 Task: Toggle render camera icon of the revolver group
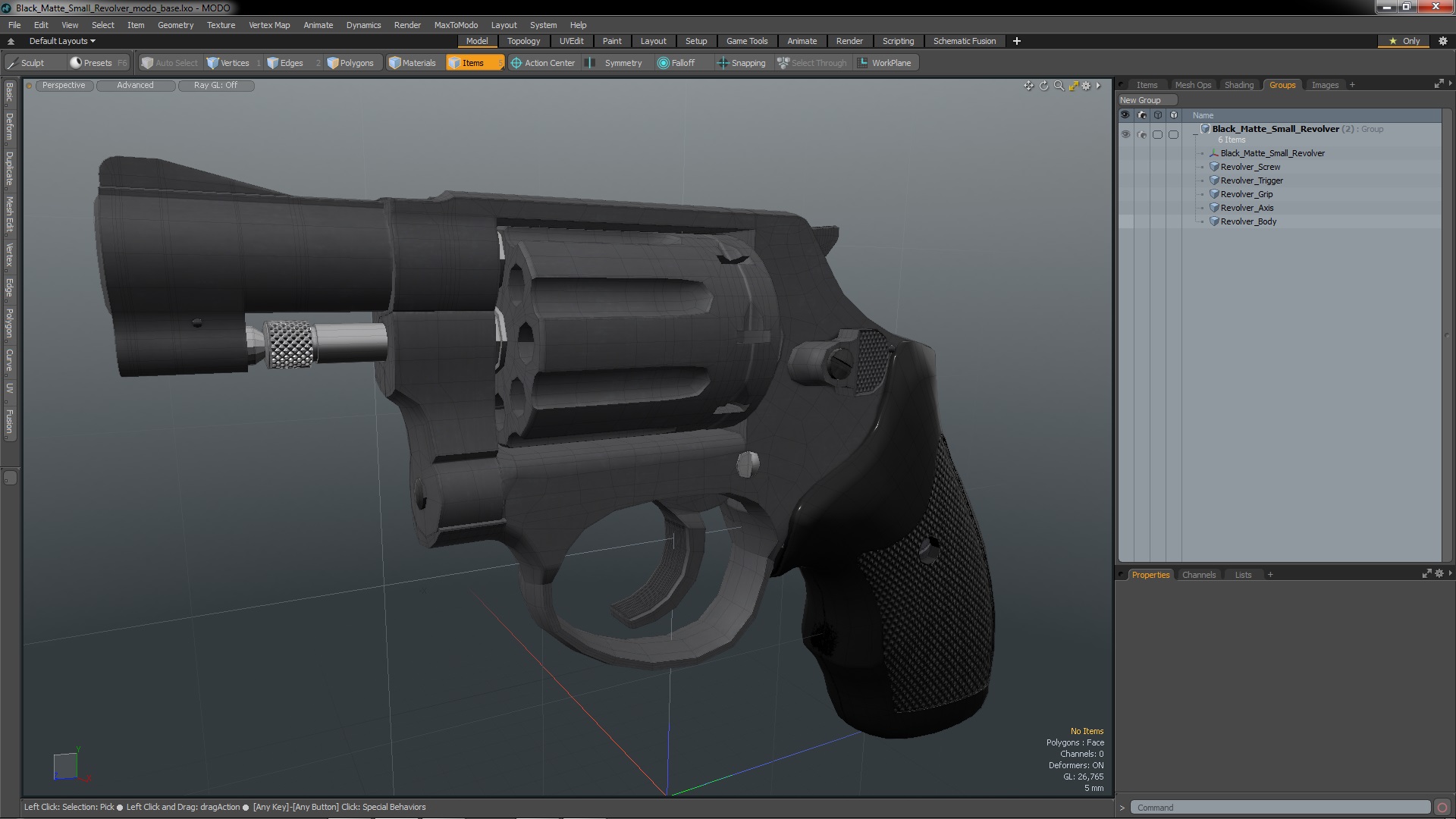(1142, 134)
